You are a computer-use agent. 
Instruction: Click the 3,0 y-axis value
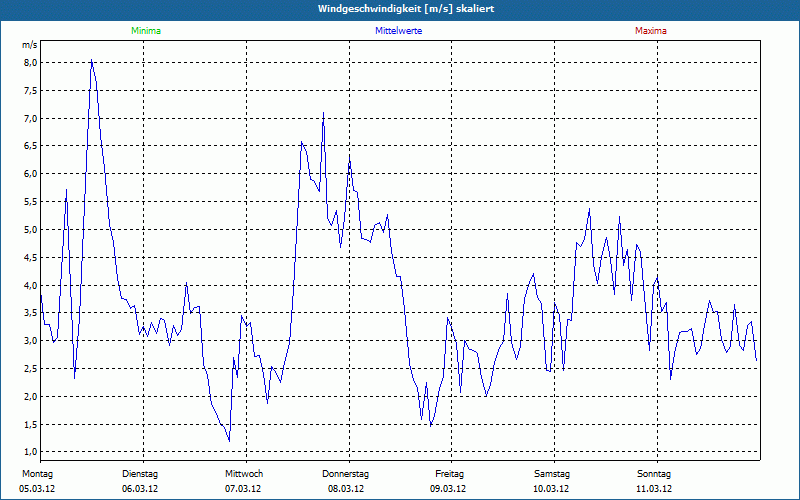[30, 341]
